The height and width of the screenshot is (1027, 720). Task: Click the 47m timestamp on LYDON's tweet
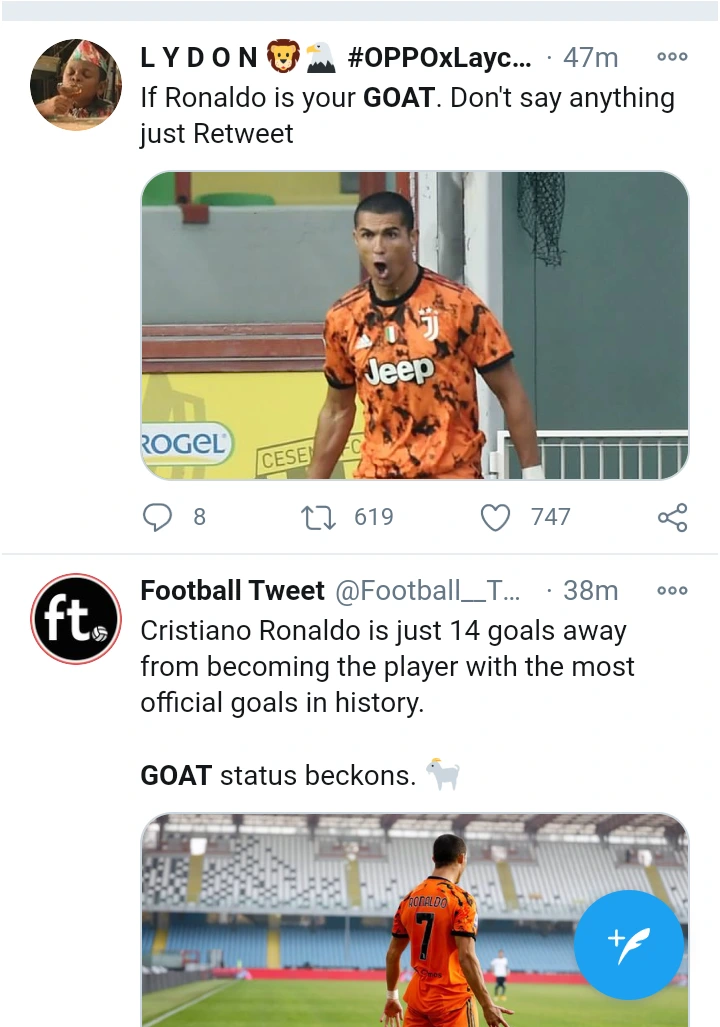click(x=590, y=57)
